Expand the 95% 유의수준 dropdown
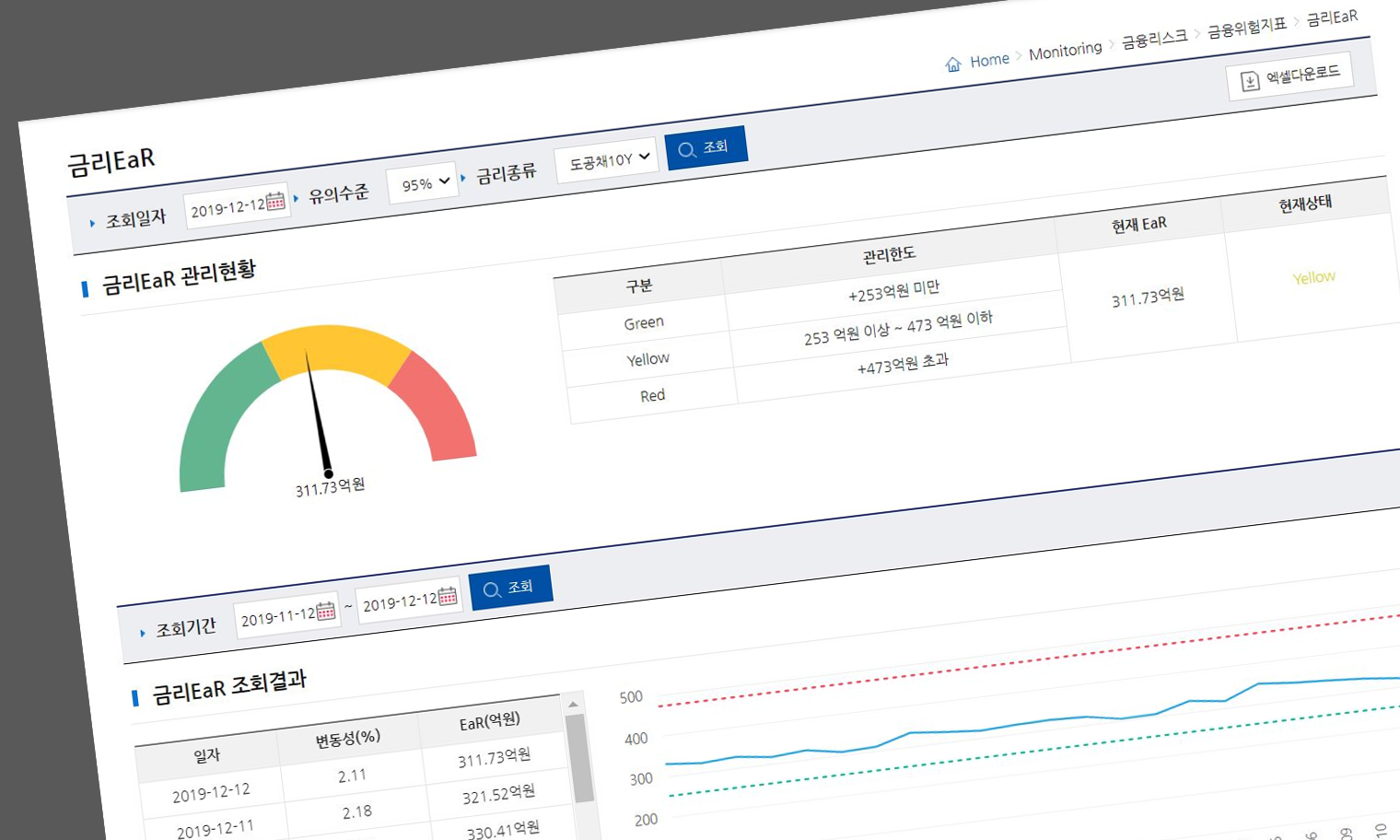This screenshot has width=1400, height=840. pyautogui.click(x=423, y=183)
